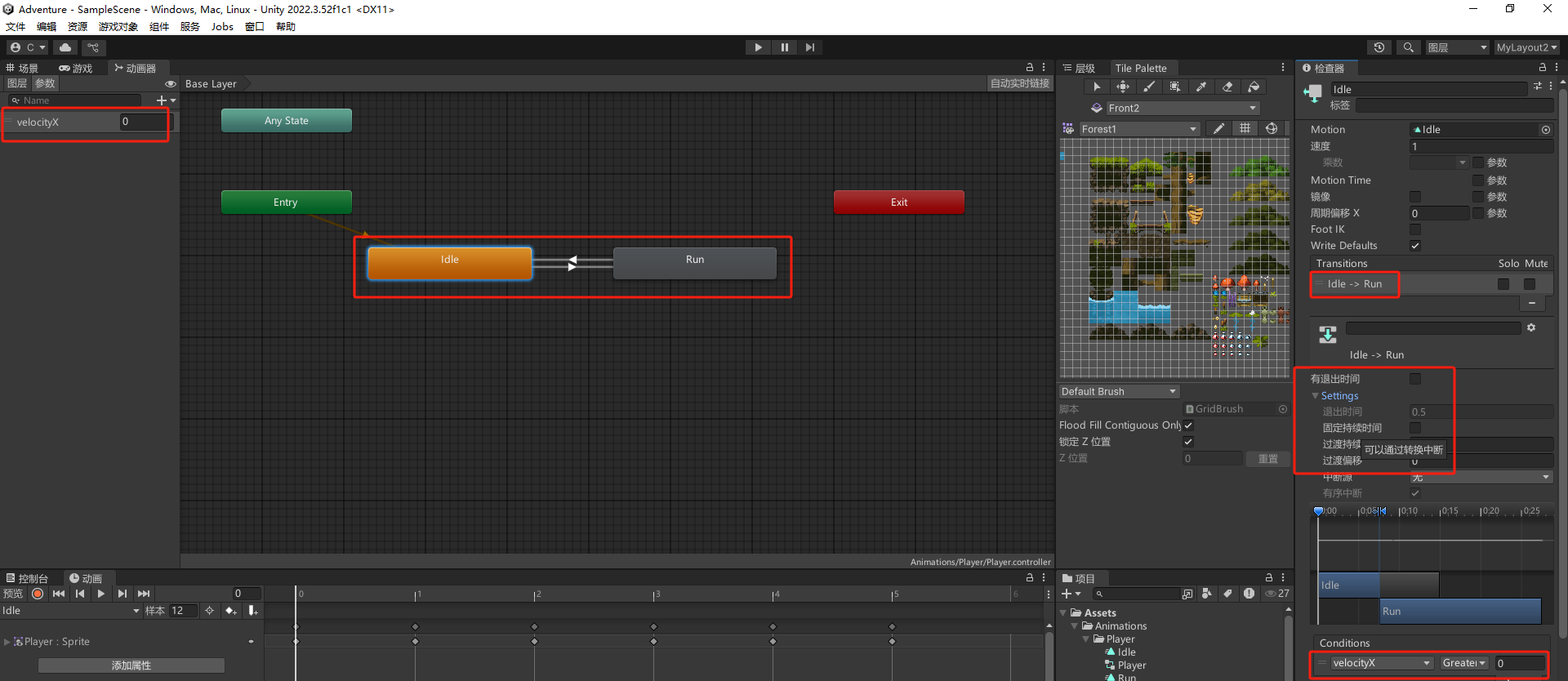Click search by type in Project
The width and height of the screenshot is (1568, 681).
pyautogui.click(x=1207, y=594)
